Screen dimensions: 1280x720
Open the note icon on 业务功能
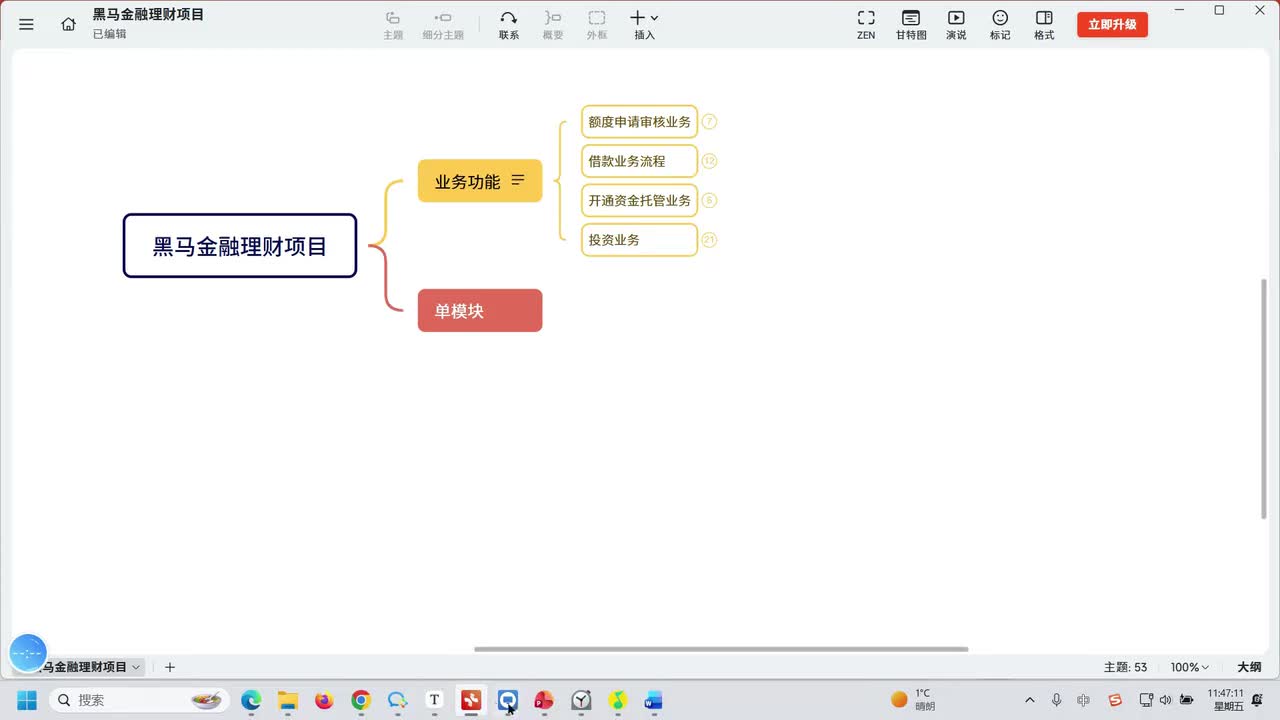click(518, 181)
